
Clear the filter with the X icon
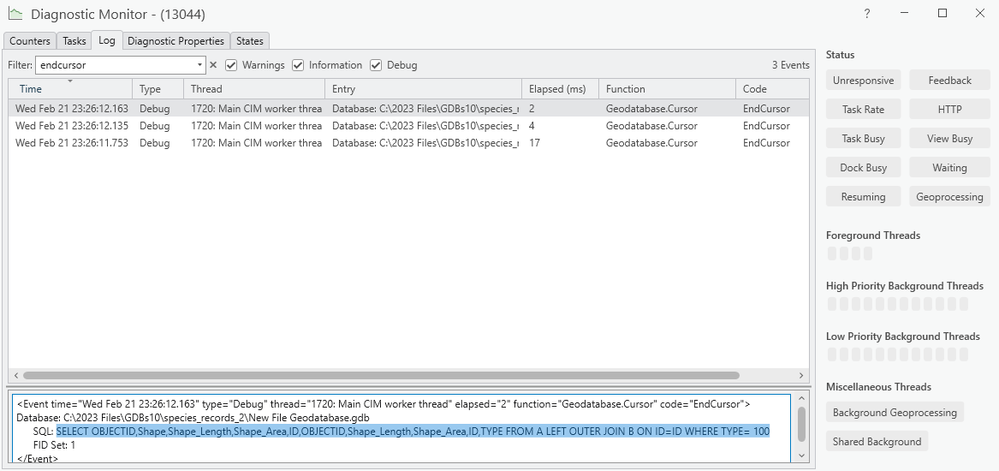[x=213, y=65]
